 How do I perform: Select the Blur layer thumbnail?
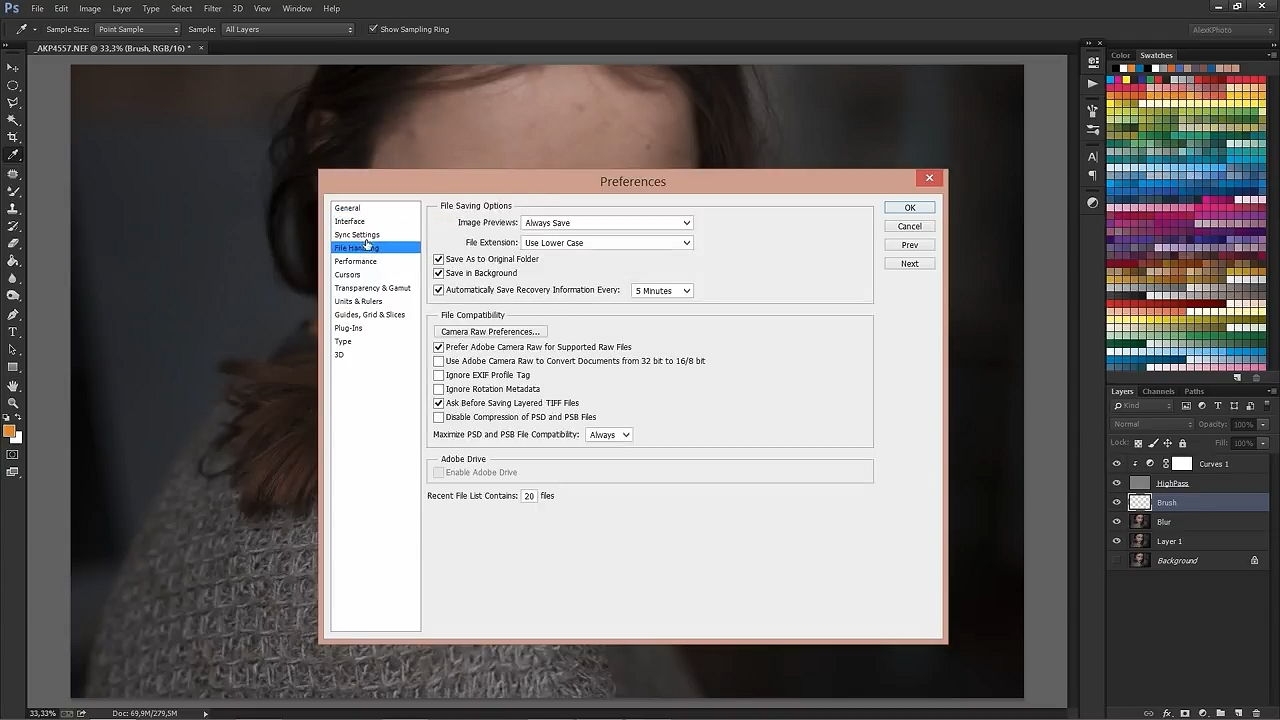click(1140, 522)
